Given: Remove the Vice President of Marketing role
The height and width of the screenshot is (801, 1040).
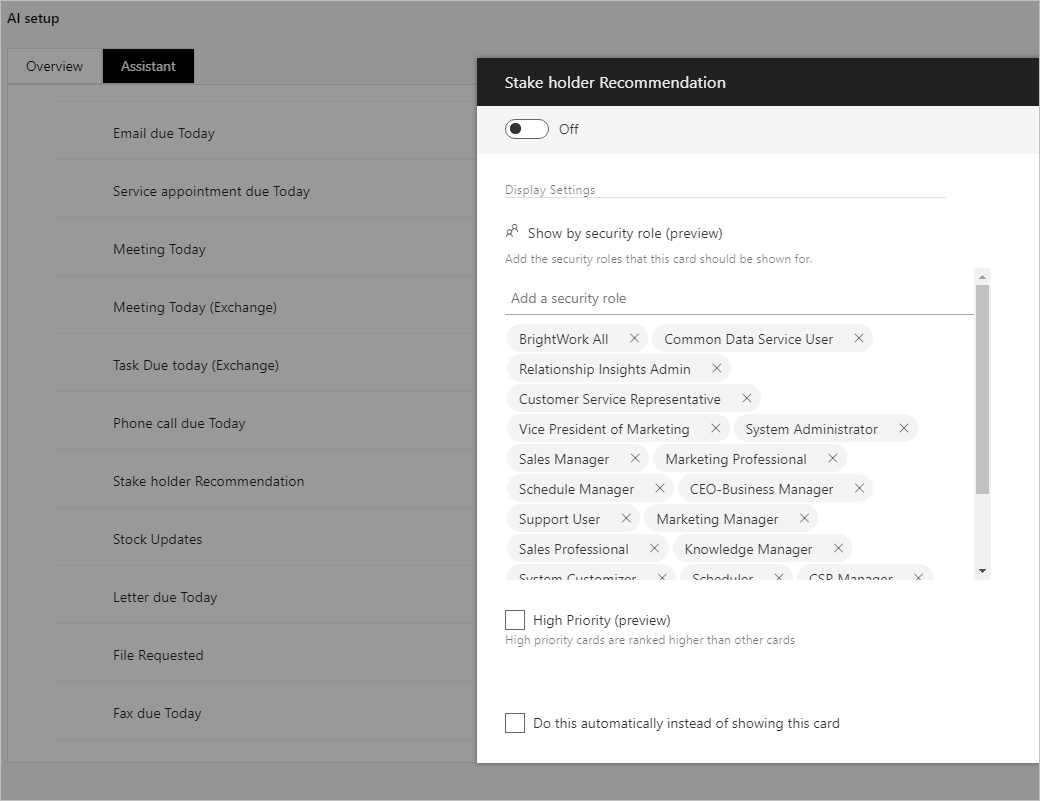Looking at the screenshot, I should [x=715, y=428].
